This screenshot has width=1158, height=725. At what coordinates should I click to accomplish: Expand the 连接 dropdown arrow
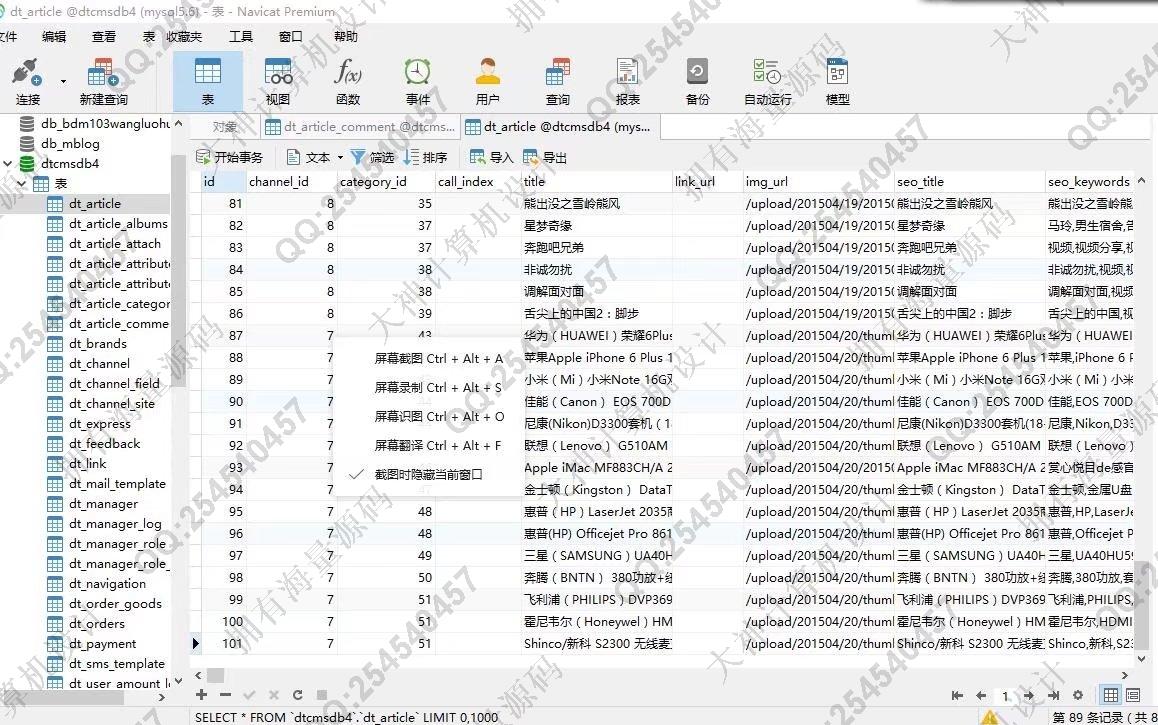[63, 82]
